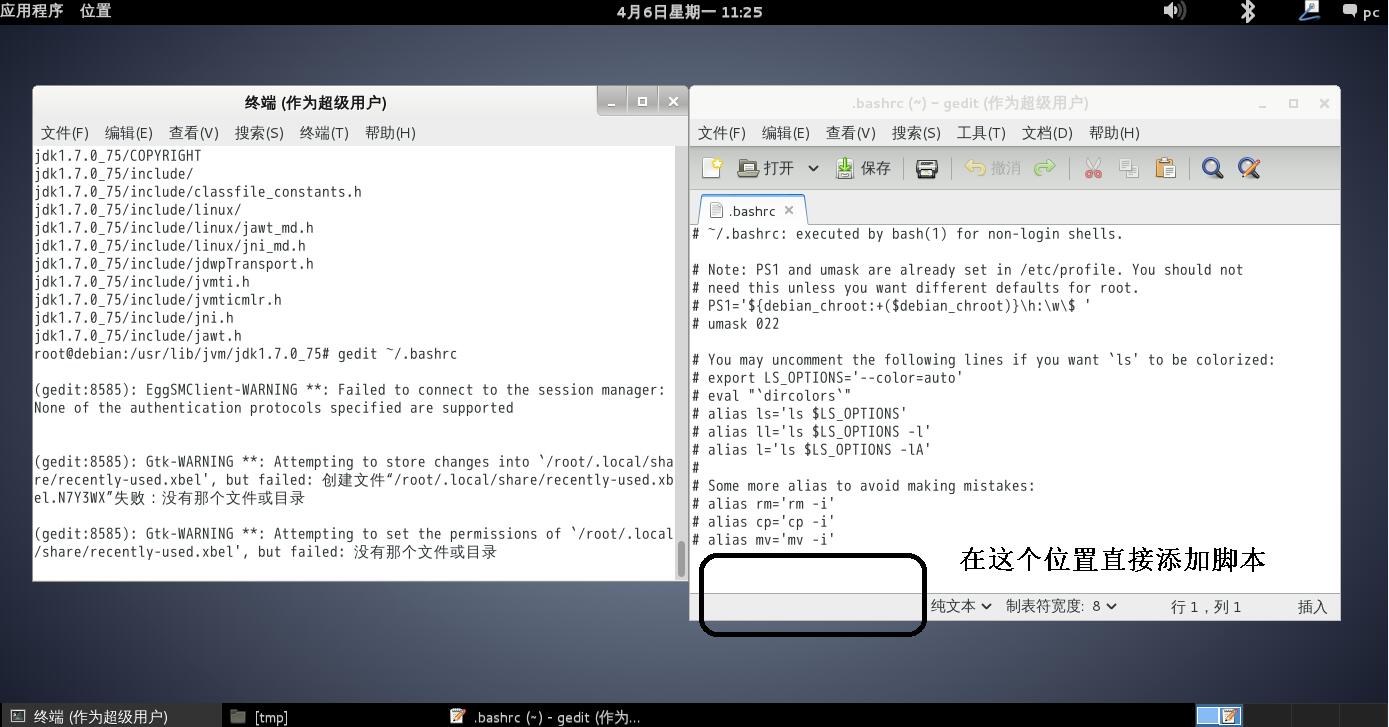Switch to terminal in taskbar
1389x727 pixels.
tap(110, 716)
